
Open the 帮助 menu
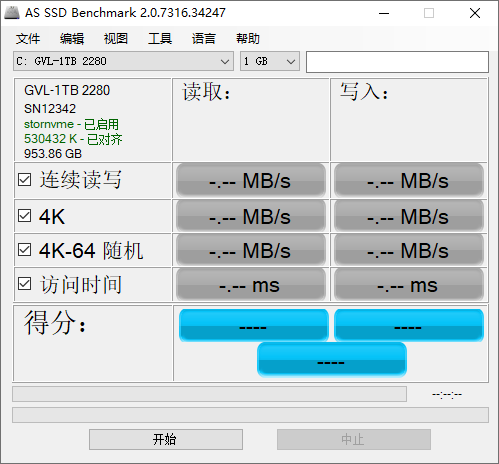click(248, 39)
